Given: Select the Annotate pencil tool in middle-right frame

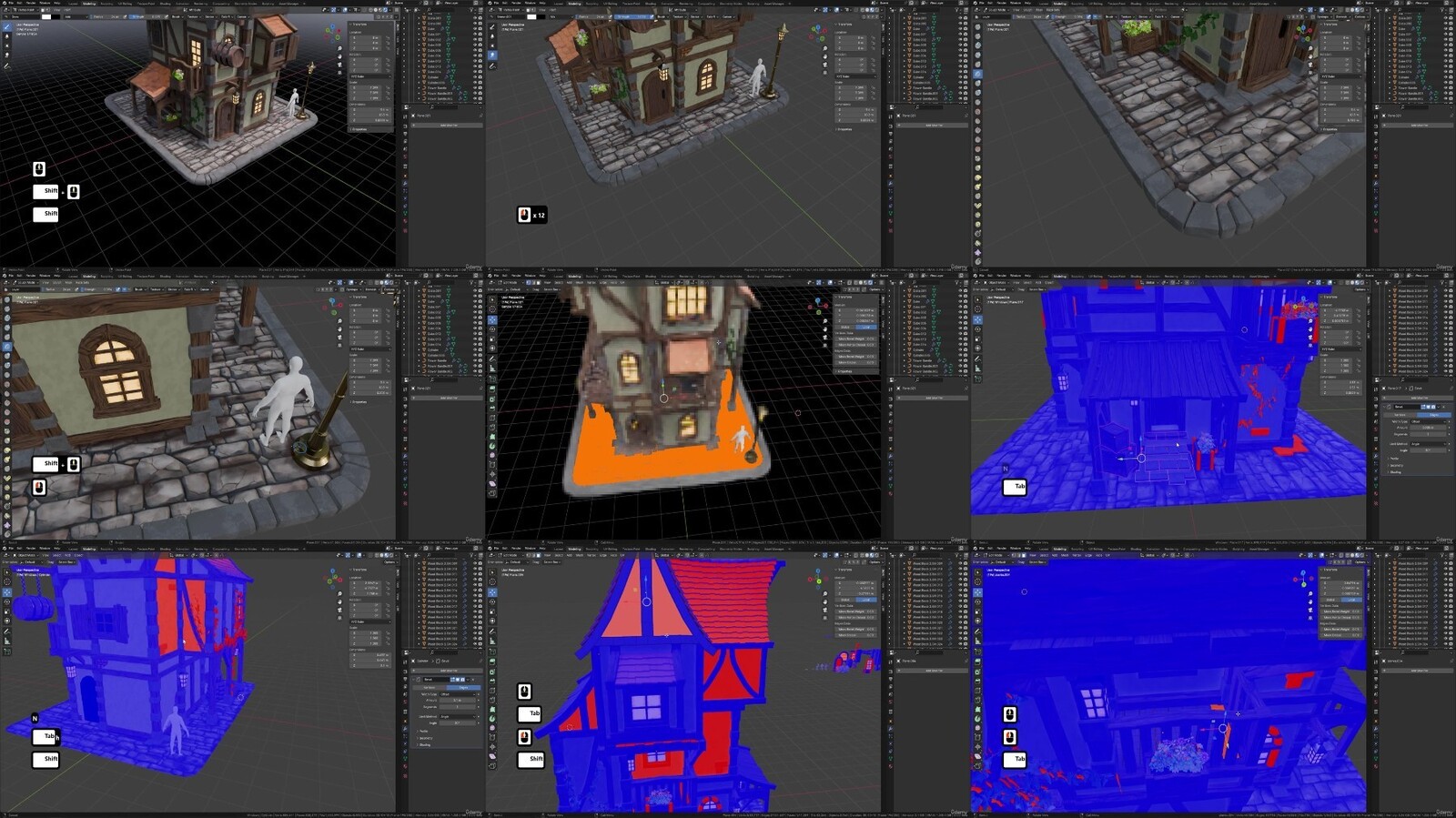Looking at the screenshot, I should [978, 359].
